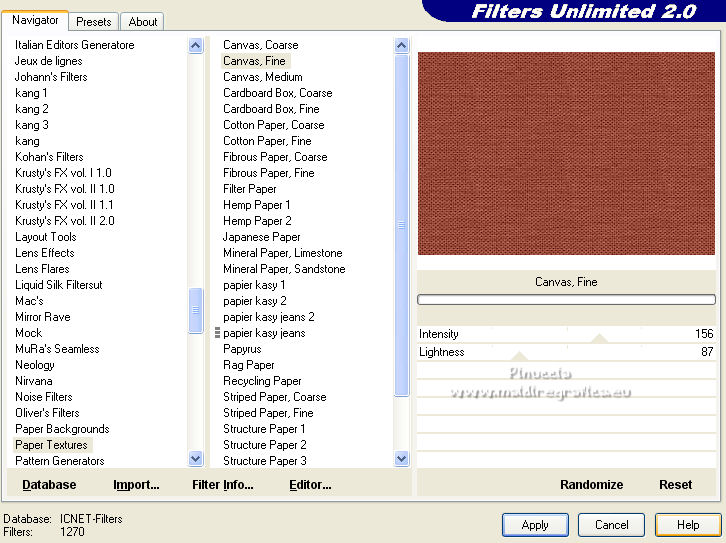The width and height of the screenshot is (726, 543).
Task: Select Lens Effects category
Action: coord(45,253)
